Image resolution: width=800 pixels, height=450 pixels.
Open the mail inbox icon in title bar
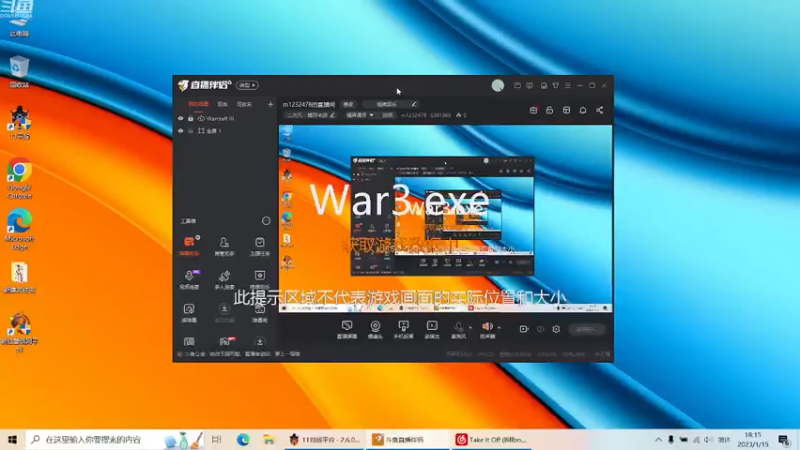click(517, 86)
